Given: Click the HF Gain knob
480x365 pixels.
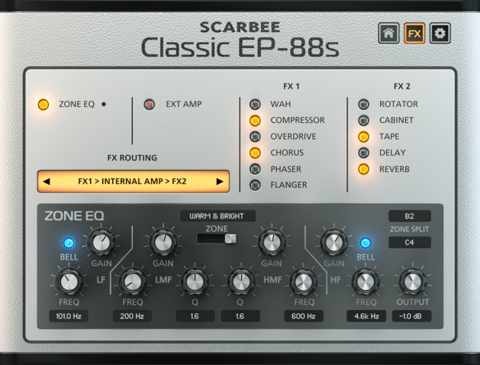Looking at the screenshot, I should coord(334,243).
